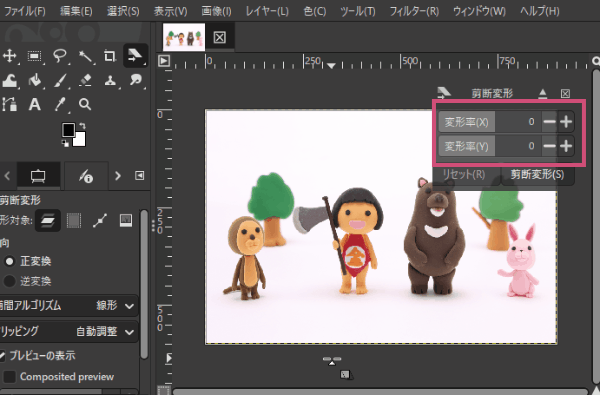Select the Color Picker eyedropper tool

pos(60,104)
